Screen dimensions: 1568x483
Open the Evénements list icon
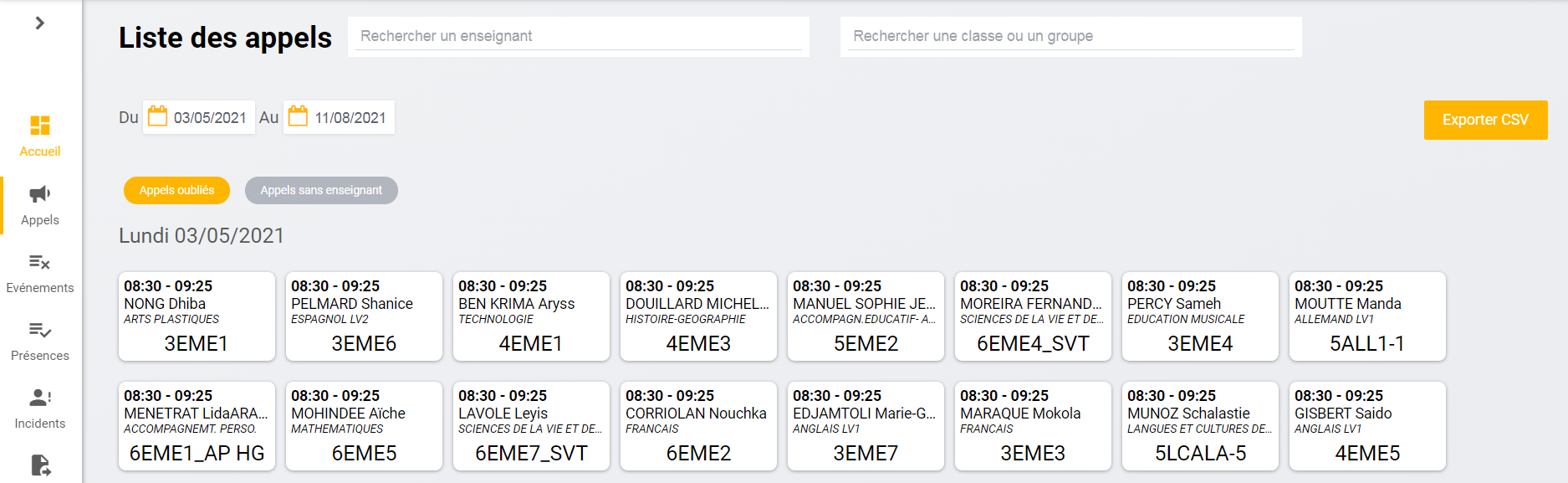click(40, 262)
